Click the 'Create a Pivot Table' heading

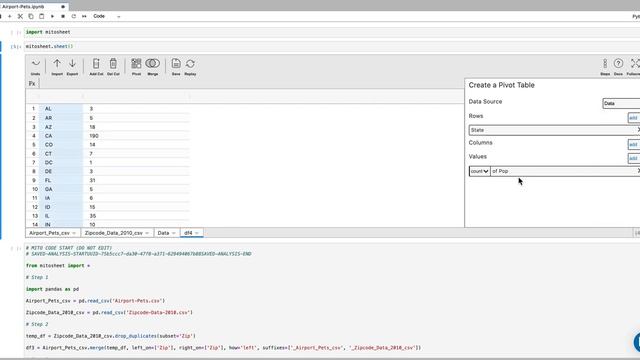[x=501, y=85]
